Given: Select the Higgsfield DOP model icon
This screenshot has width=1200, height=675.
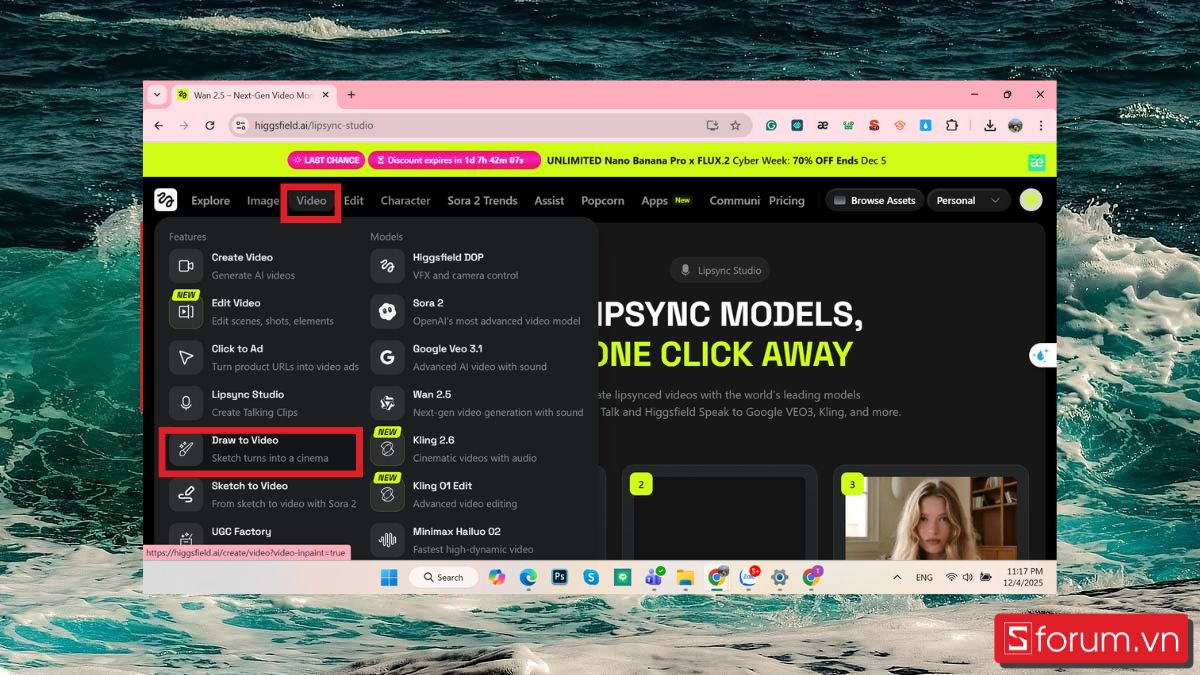Looking at the screenshot, I should pos(387,266).
